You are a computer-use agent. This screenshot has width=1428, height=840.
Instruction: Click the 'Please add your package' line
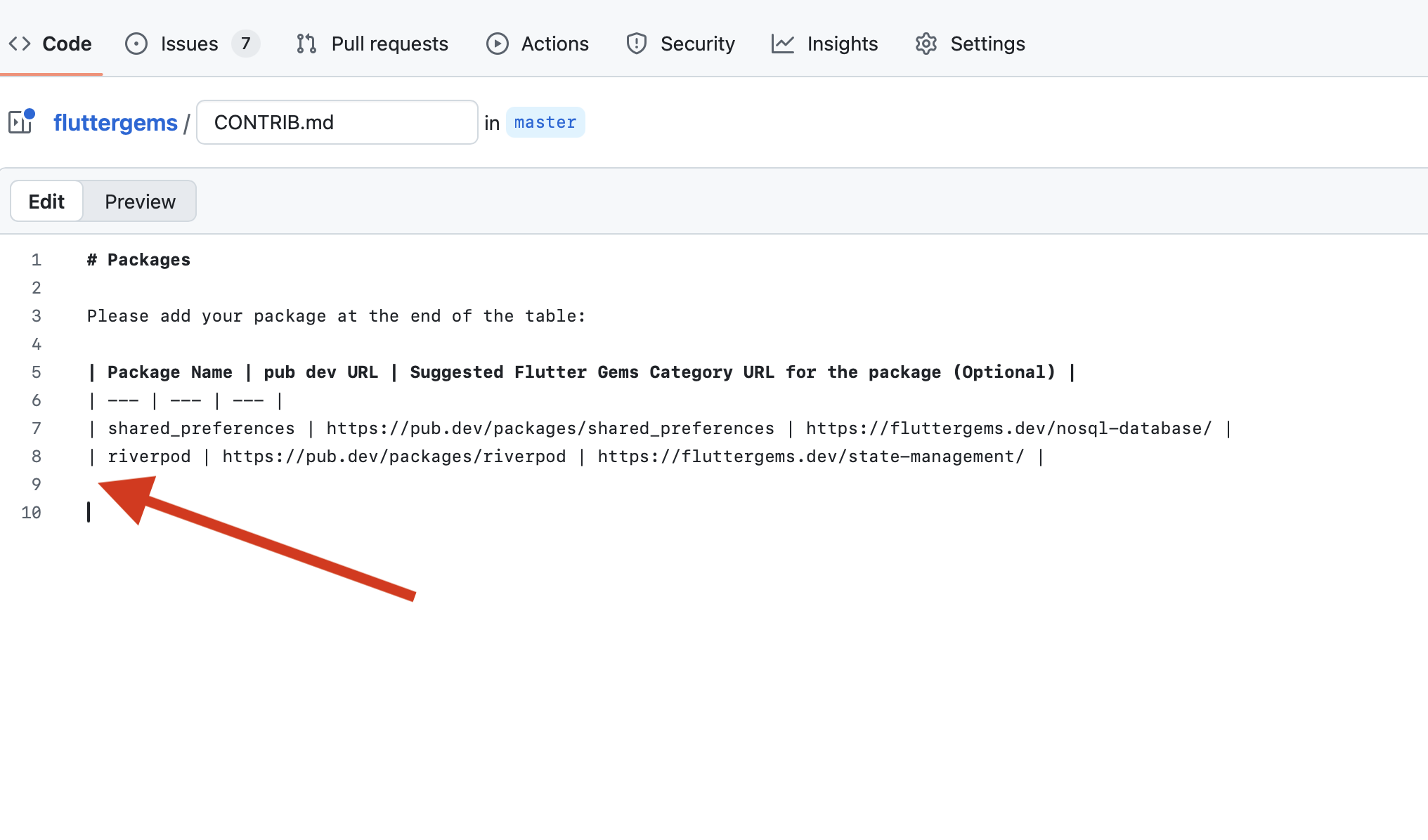coord(336,316)
